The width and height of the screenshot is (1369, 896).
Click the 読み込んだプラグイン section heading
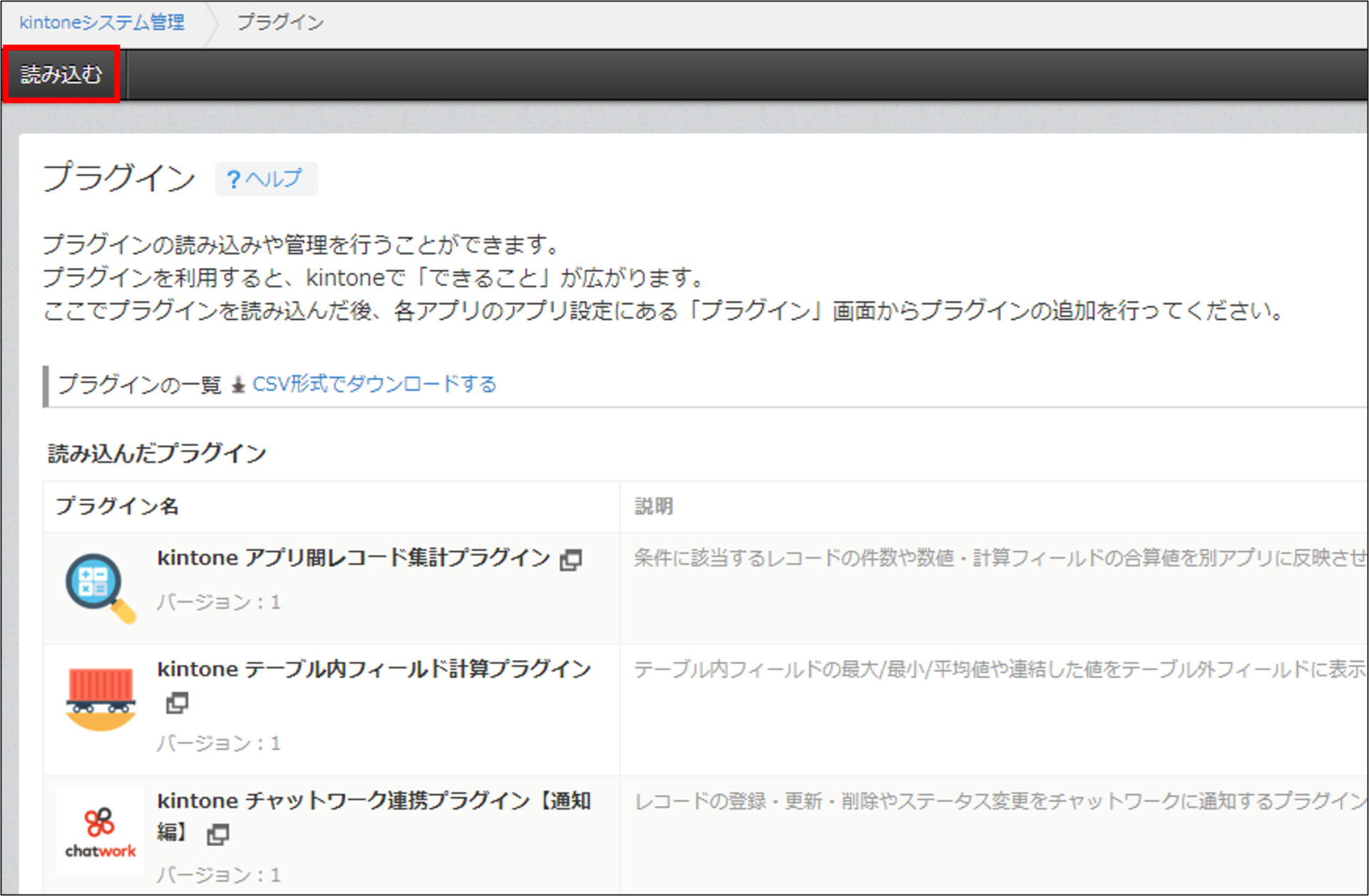[x=157, y=453]
